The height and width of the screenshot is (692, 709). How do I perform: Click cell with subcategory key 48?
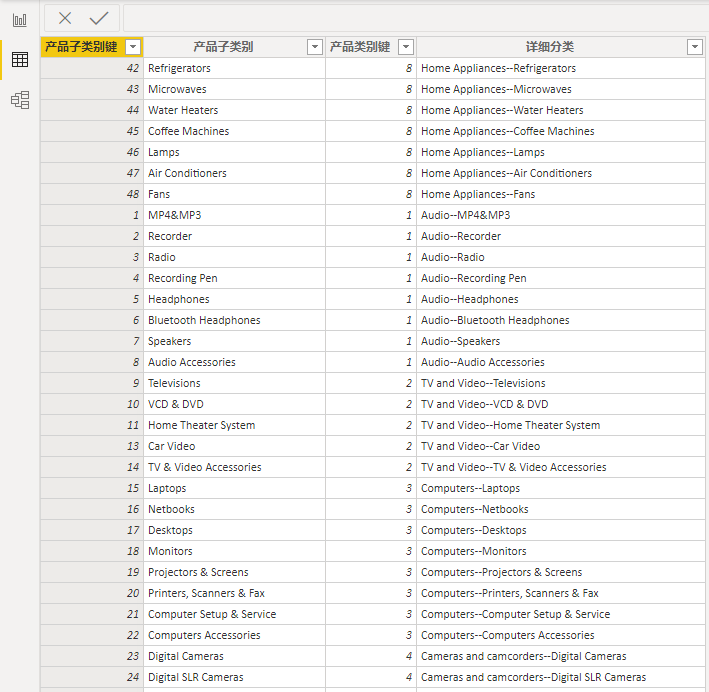click(x=92, y=194)
